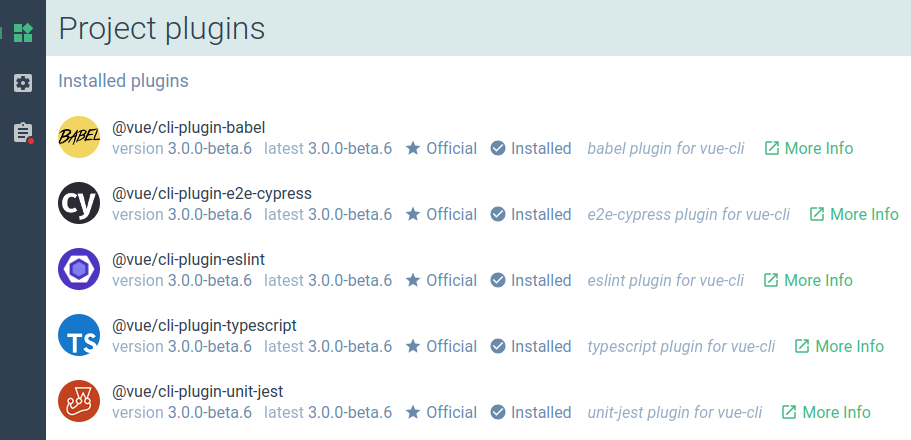Viewport: 911px width, 440px height.
Task: Click the Installed status on typescript plugin
Action: point(531,346)
